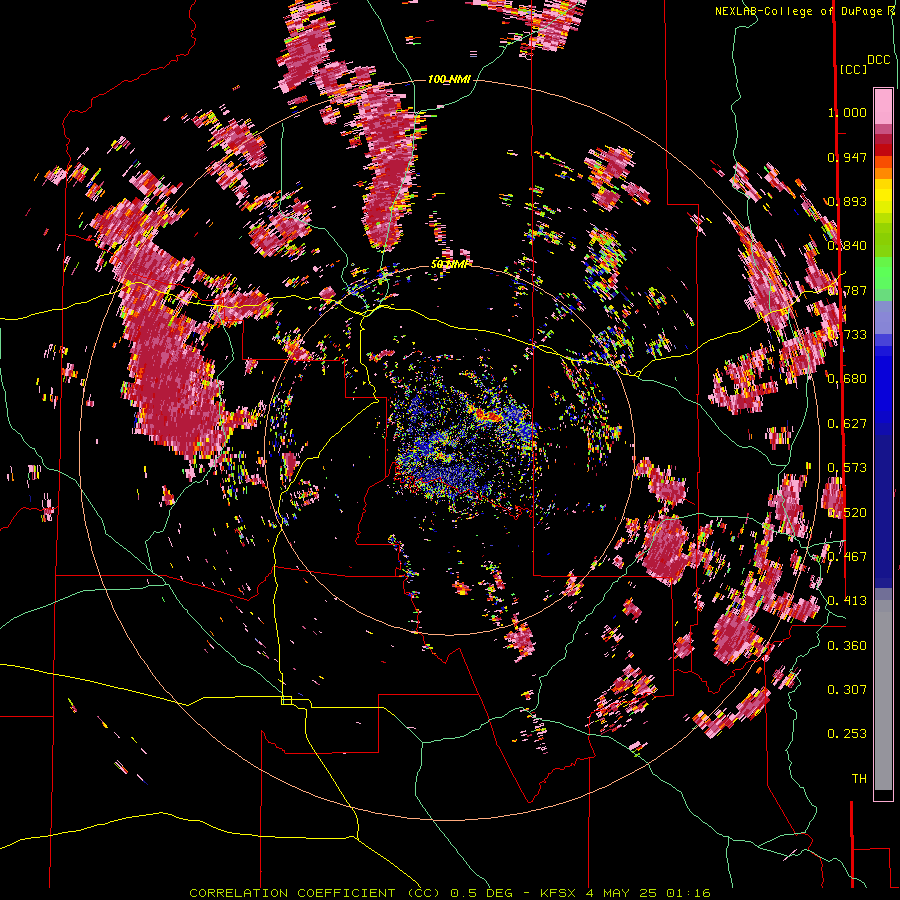Select the 0.840 scale value

pos(847,246)
